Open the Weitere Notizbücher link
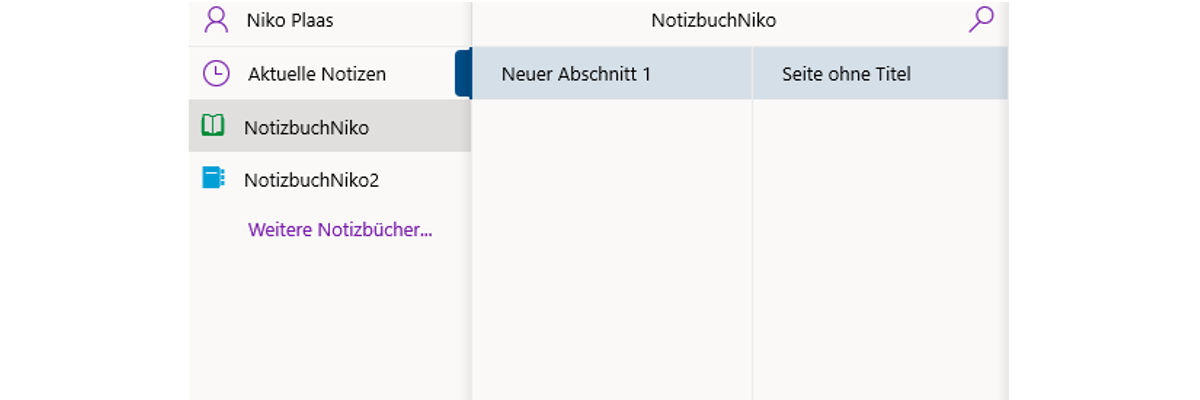This screenshot has width=1200, height=400. point(340,230)
